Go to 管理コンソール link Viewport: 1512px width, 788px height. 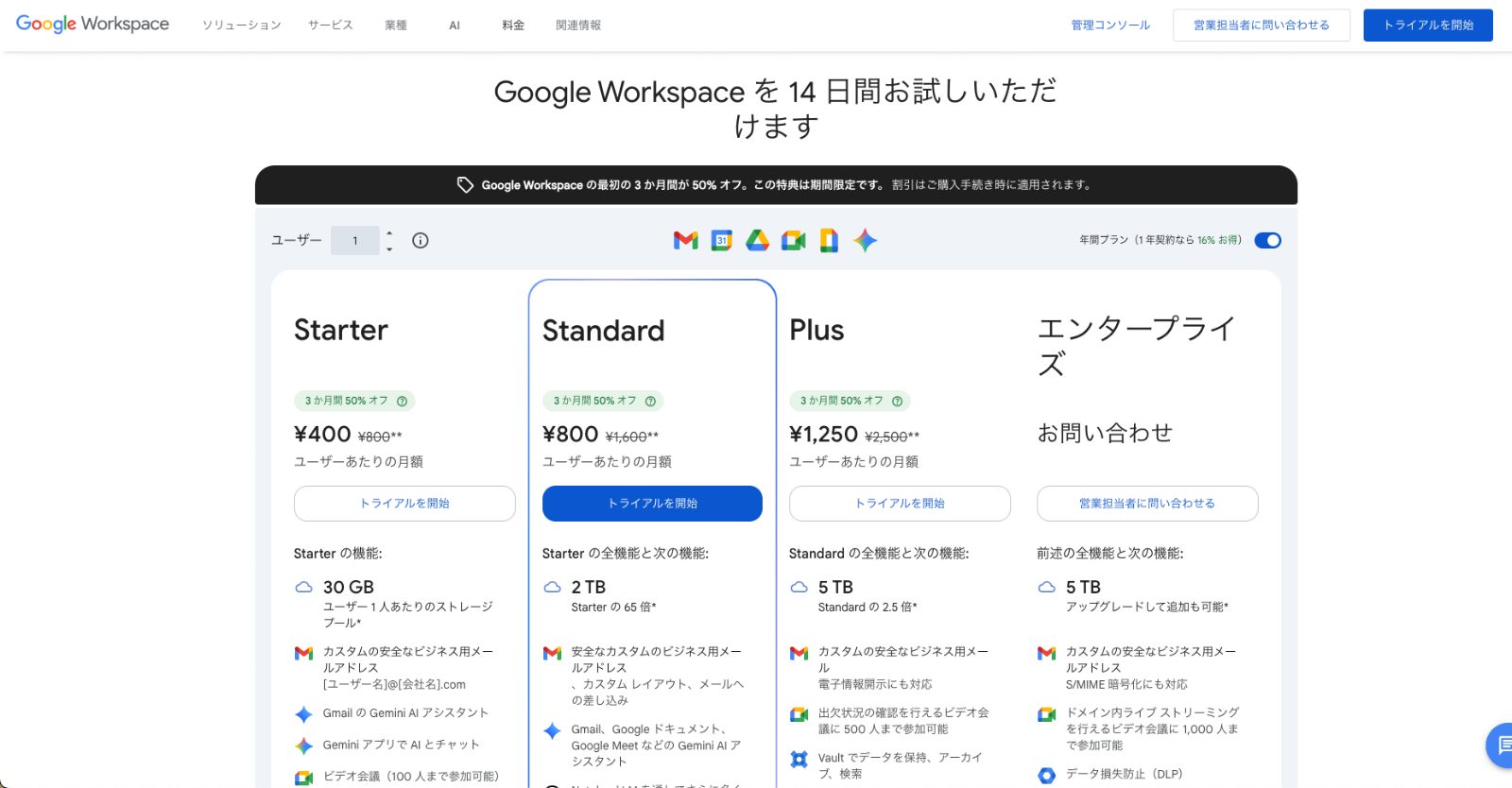point(1110,26)
